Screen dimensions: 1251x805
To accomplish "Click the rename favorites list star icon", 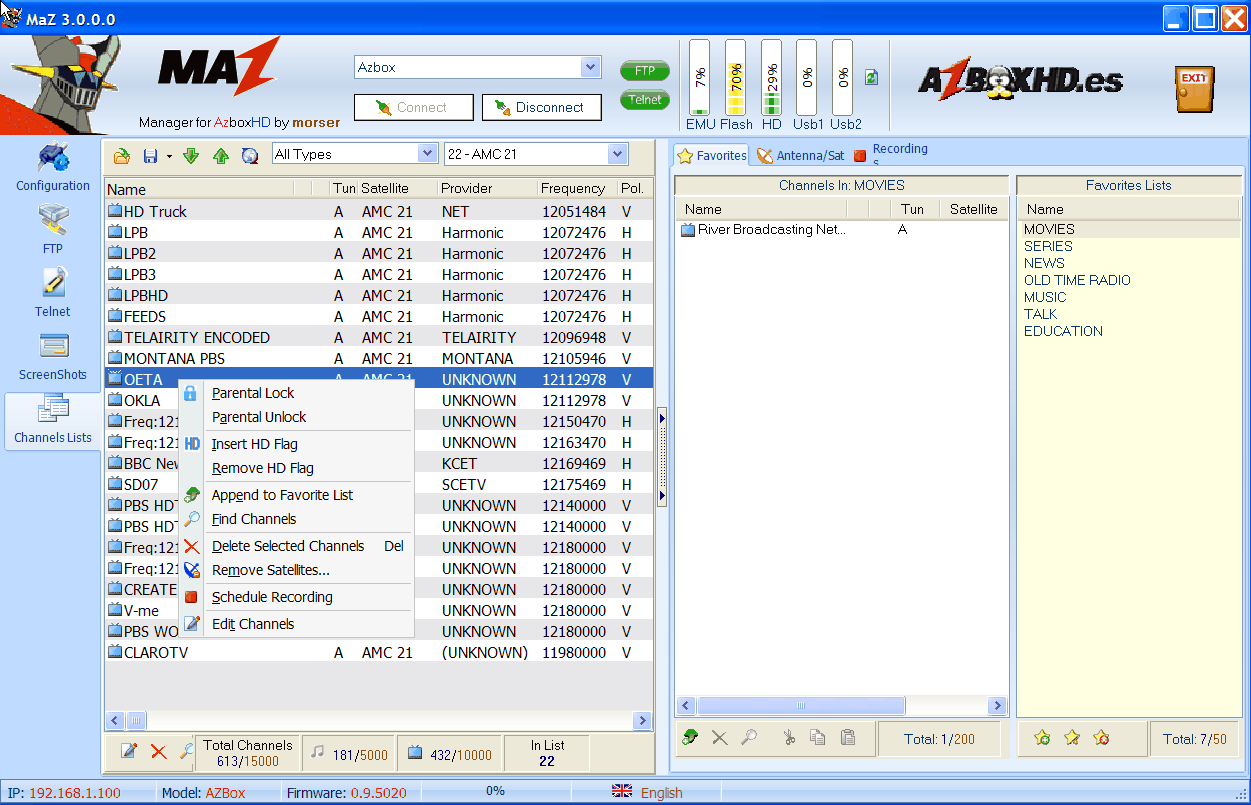I will coord(1072,738).
